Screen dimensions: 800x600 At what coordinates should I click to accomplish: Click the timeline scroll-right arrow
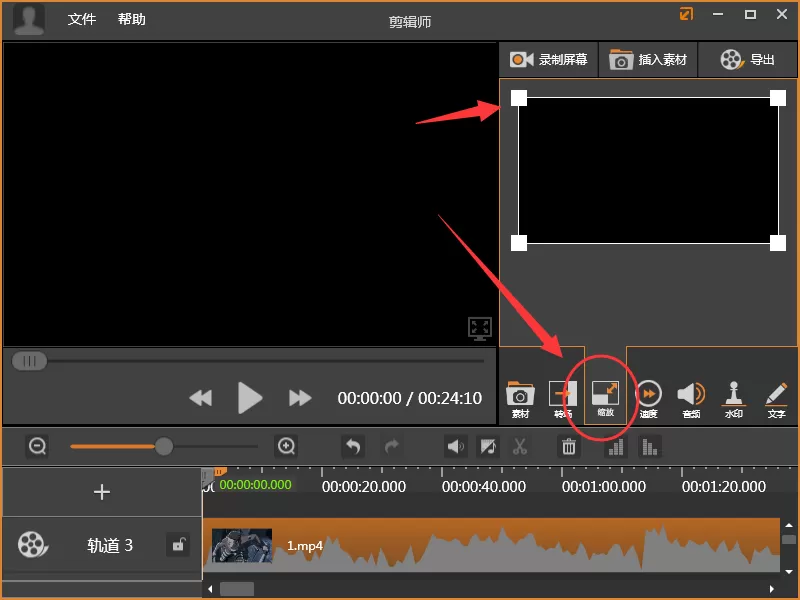click(x=772, y=589)
